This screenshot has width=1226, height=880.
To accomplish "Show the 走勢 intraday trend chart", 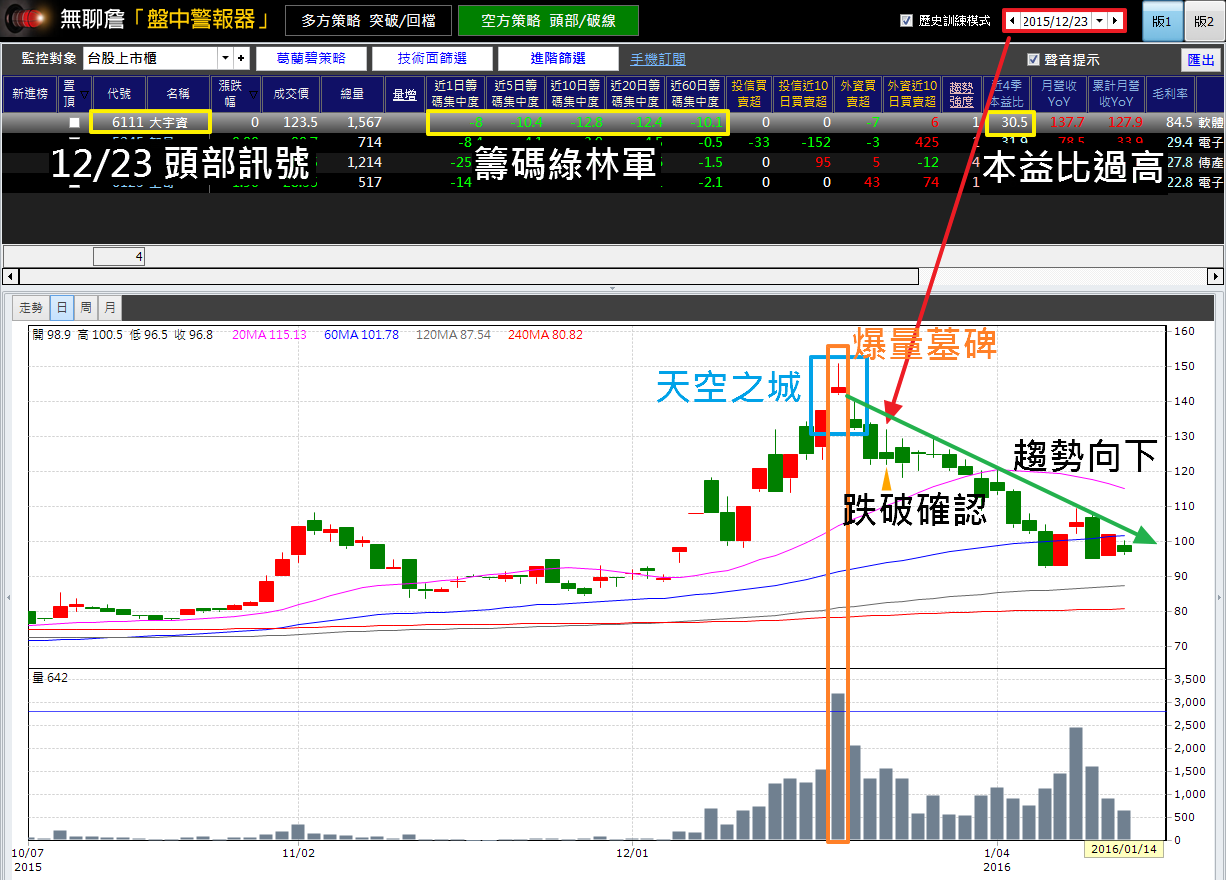I will (x=31, y=307).
